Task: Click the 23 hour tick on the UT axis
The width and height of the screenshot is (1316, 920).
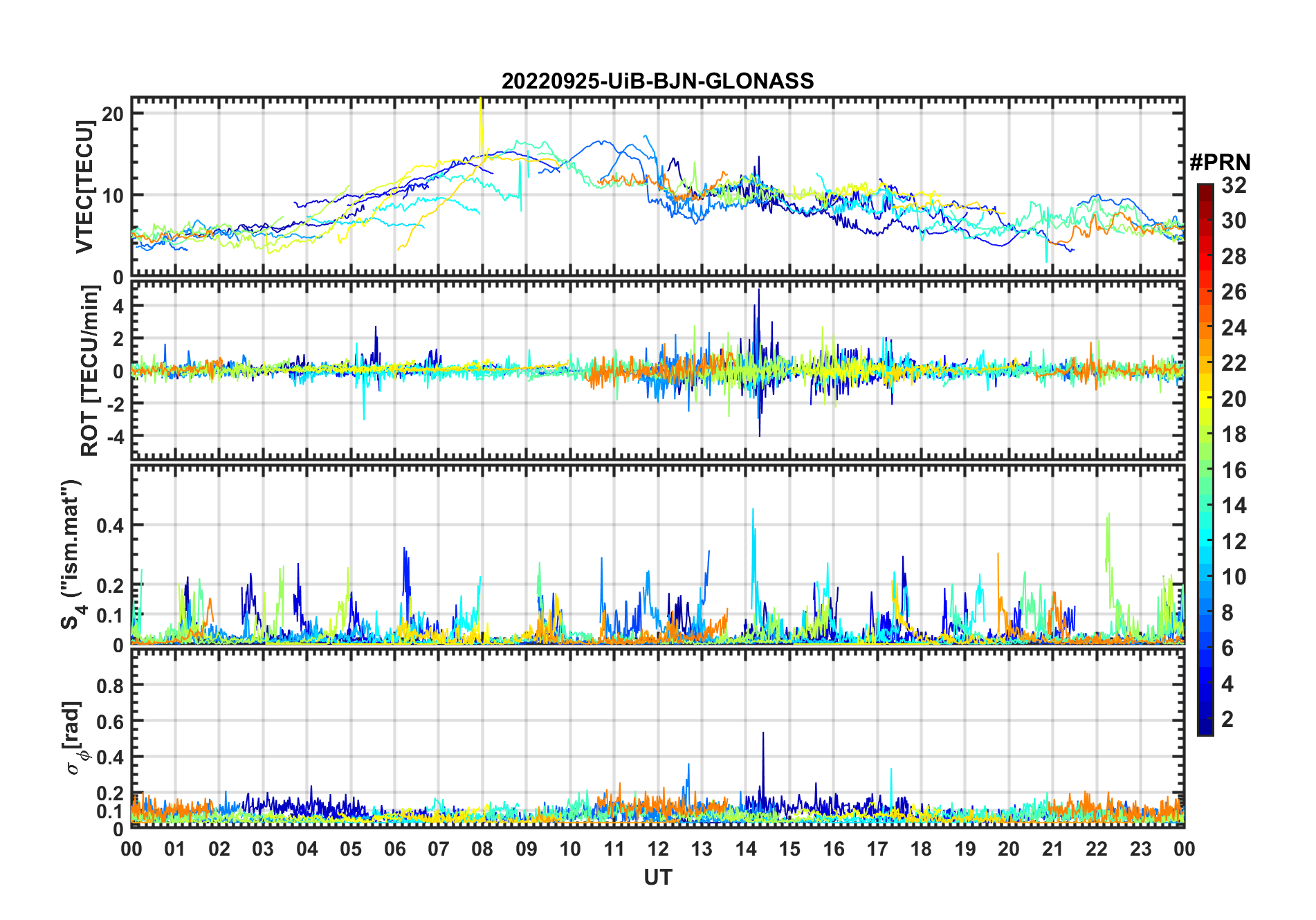Action: [x=1140, y=849]
